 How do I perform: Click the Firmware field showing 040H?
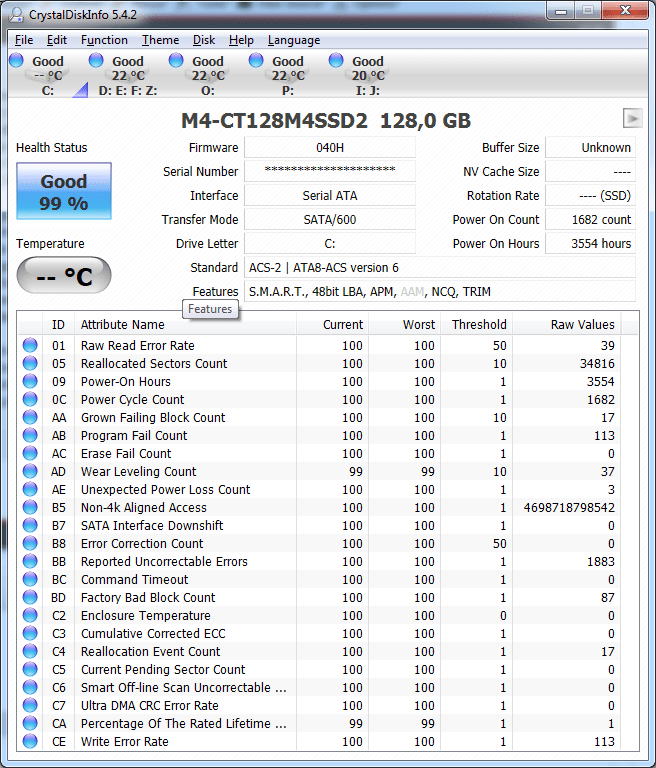click(330, 147)
